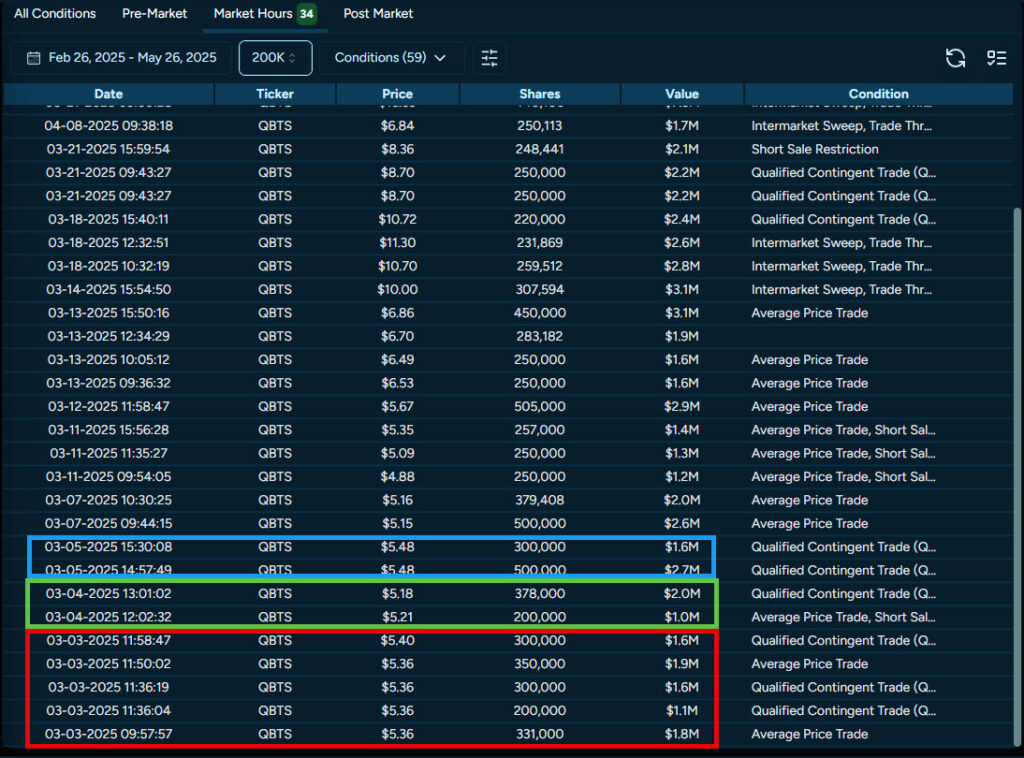The height and width of the screenshot is (758, 1024).
Task: Open the filter sliders settings icon
Action: coord(489,58)
